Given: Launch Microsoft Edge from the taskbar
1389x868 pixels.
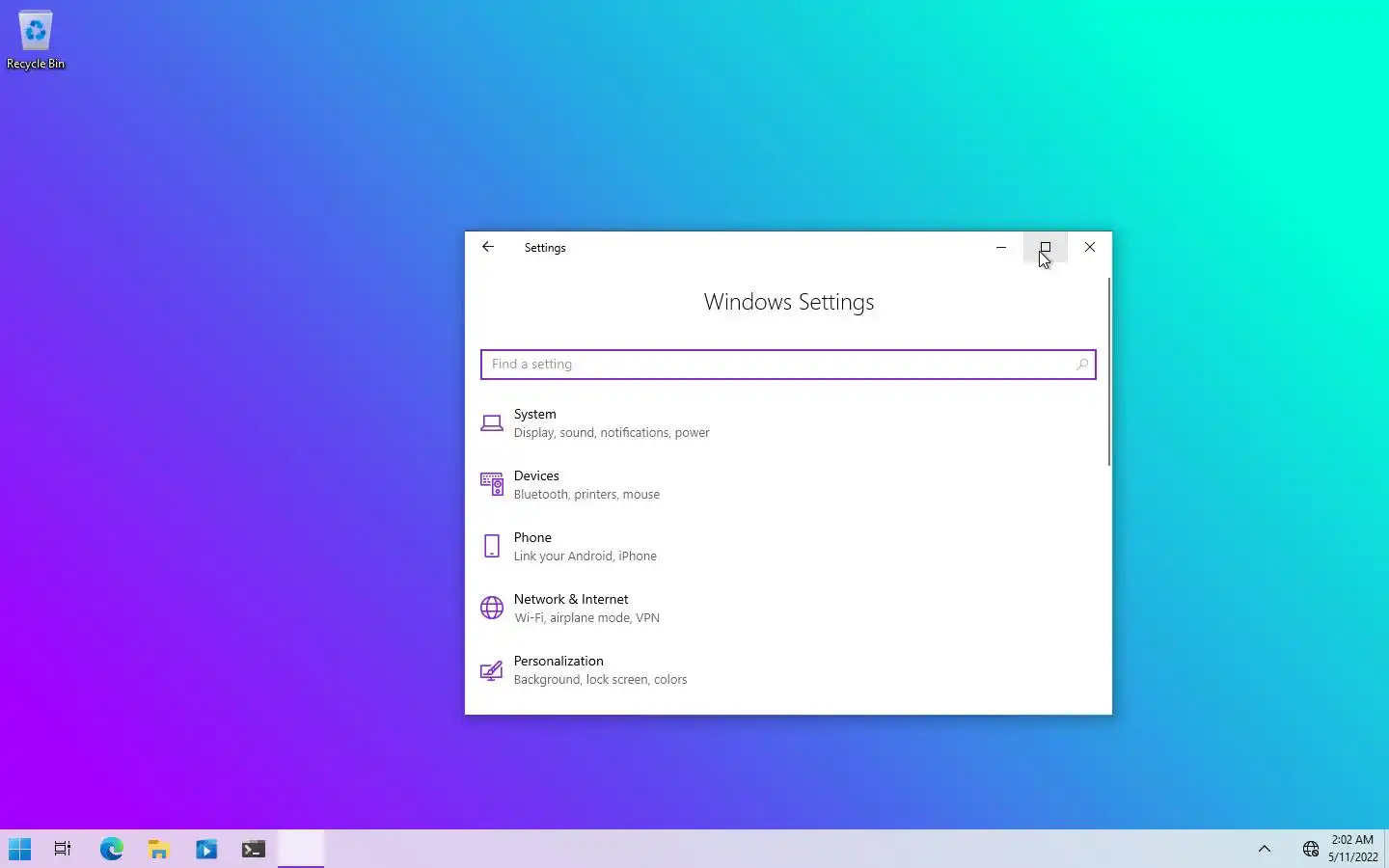Looking at the screenshot, I should coord(112,849).
